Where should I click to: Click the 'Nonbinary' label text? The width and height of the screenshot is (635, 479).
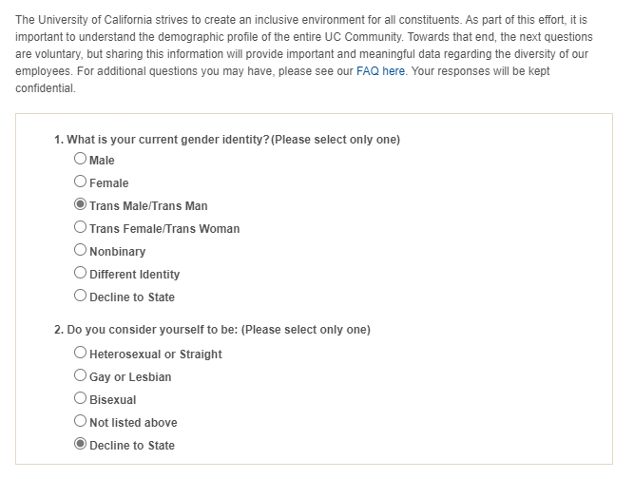coord(117,251)
